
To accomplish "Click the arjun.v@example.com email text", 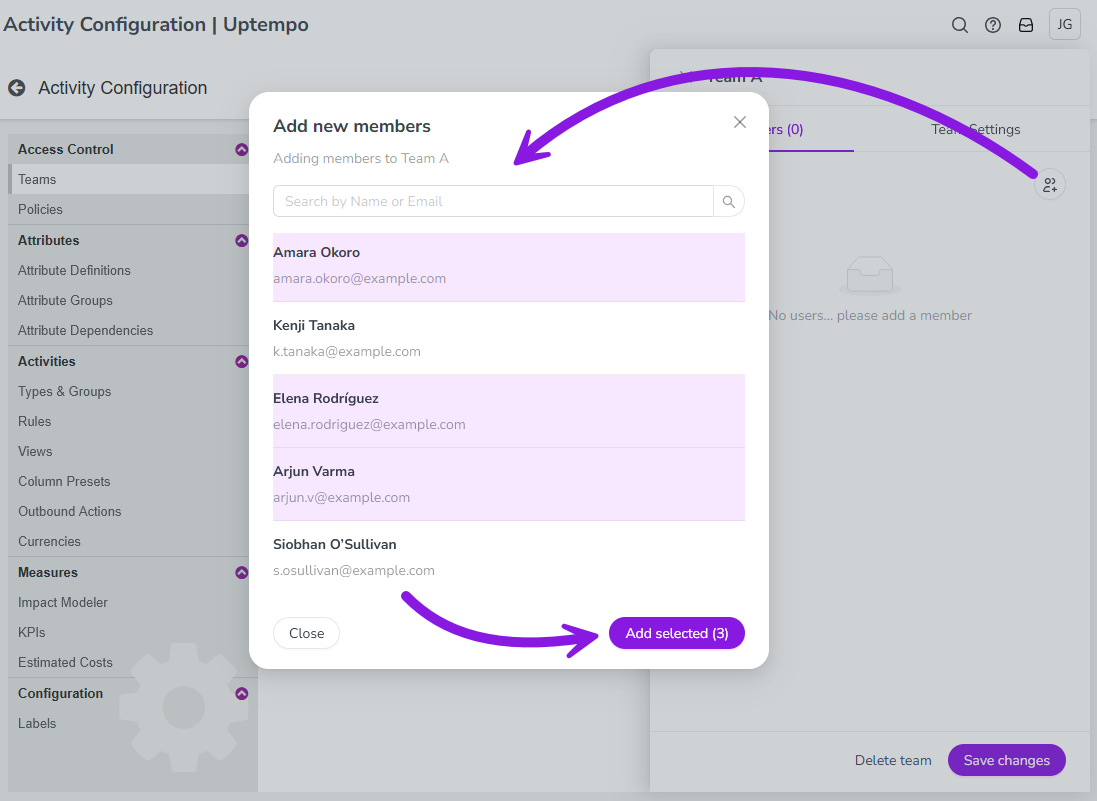I will click(x=341, y=498).
